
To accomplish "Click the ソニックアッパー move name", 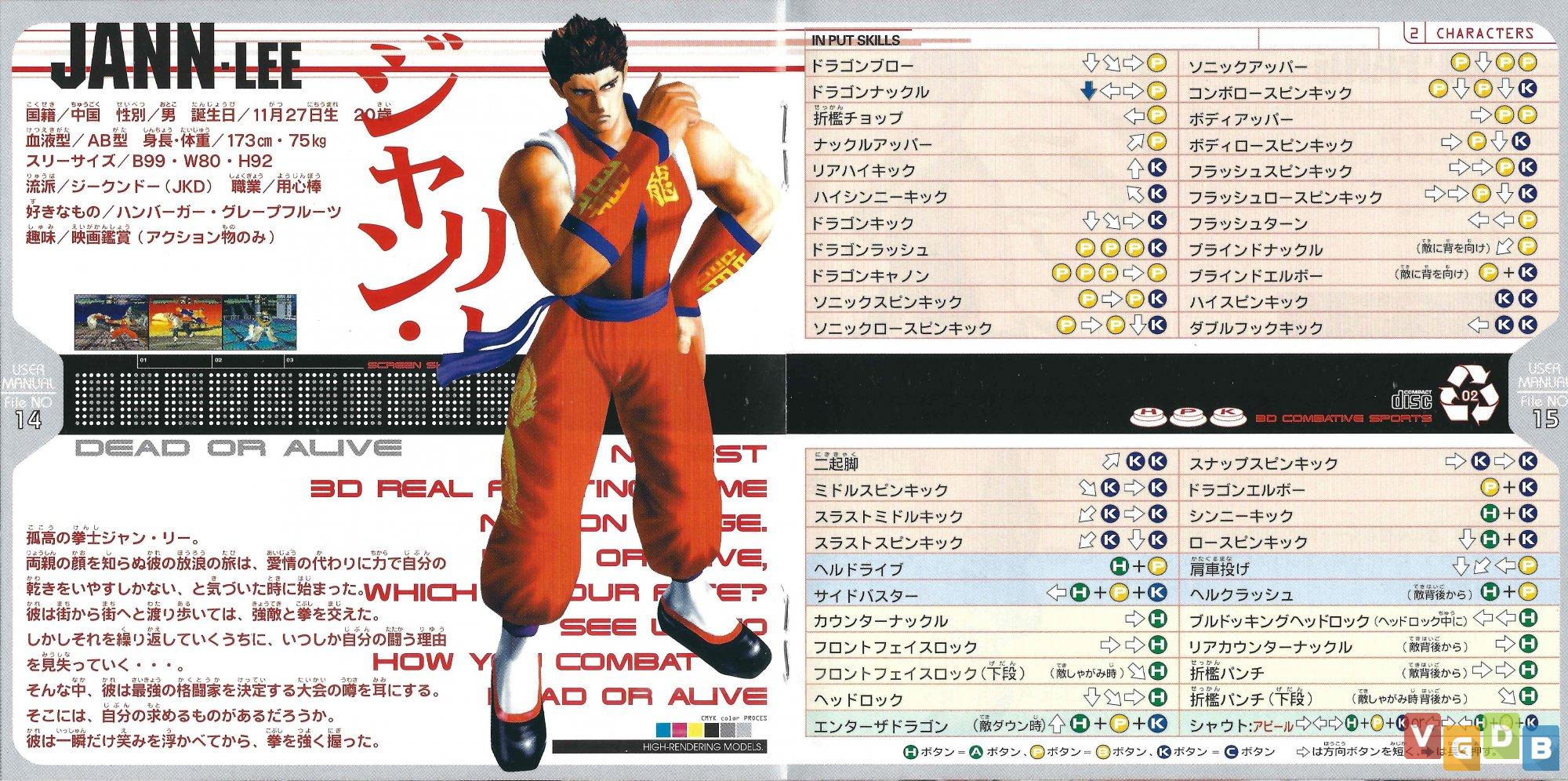I will coord(1248,66).
